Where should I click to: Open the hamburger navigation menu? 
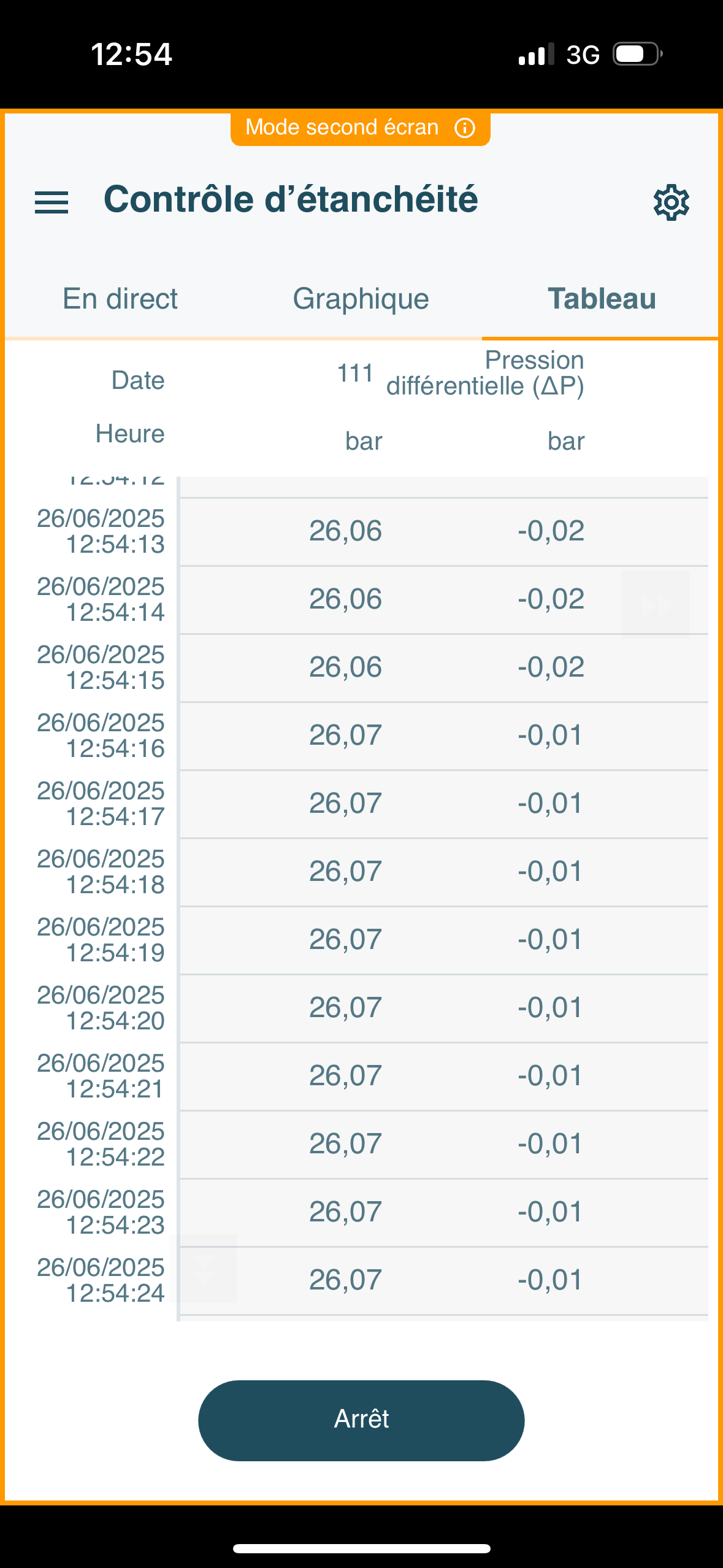[x=52, y=202]
